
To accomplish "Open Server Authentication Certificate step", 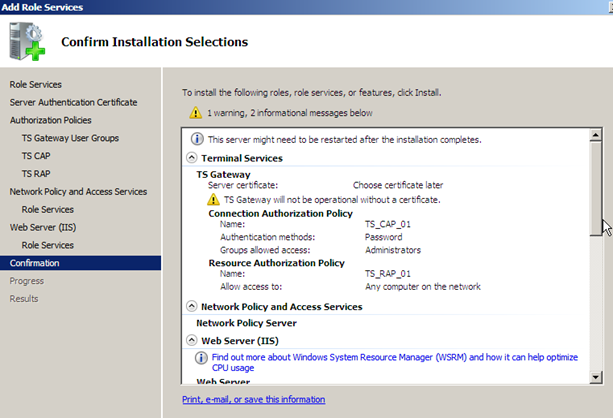I will pos(73,102).
